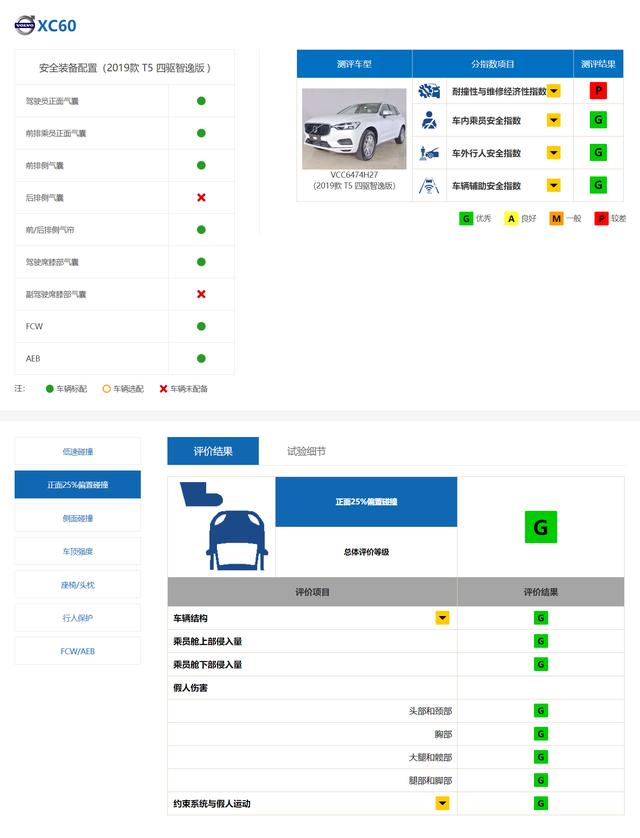Click the red P rating badge
The height and width of the screenshot is (838, 640).
(598, 91)
